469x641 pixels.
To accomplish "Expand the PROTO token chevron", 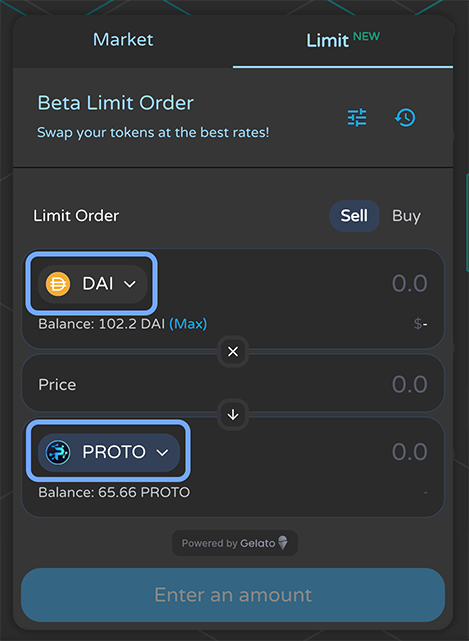I will tap(162, 453).
